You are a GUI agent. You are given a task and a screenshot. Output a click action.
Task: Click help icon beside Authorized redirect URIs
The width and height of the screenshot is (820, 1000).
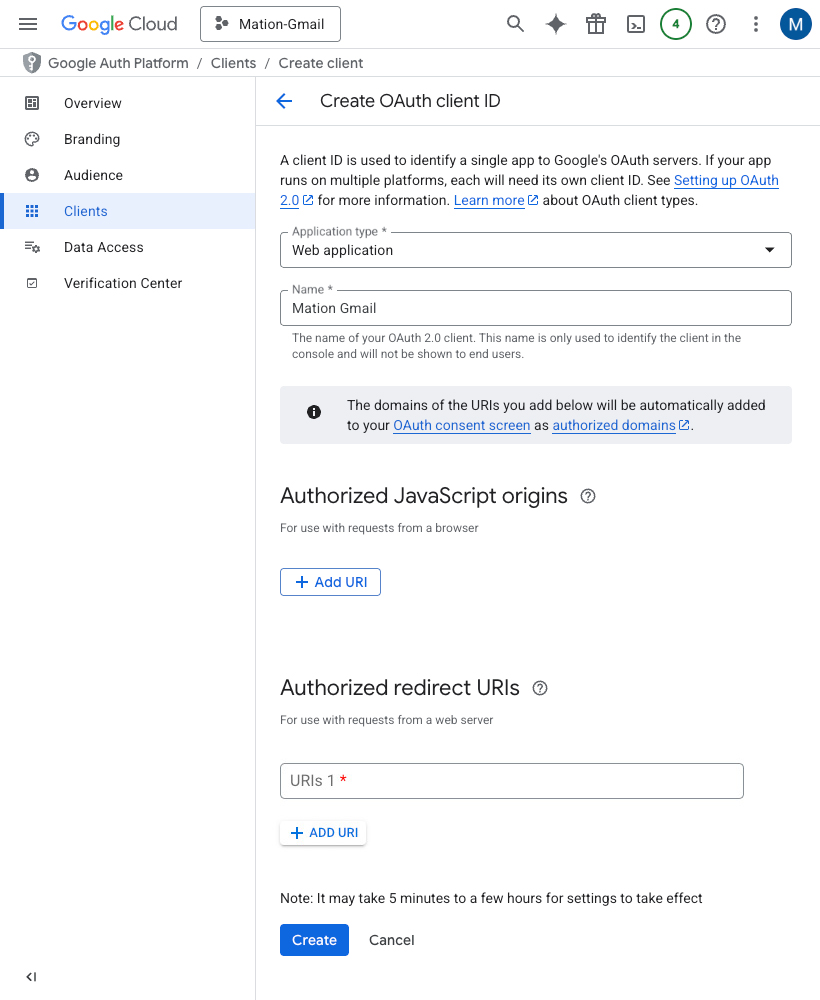pyautogui.click(x=540, y=688)
